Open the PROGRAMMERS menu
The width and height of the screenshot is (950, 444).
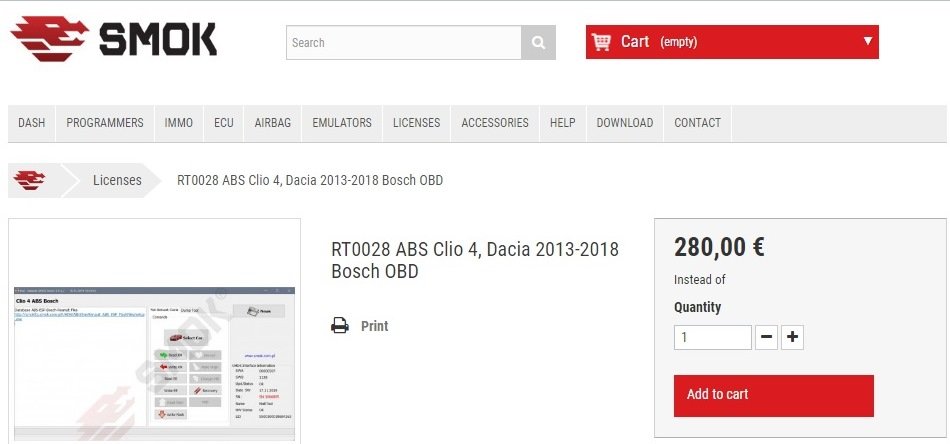[x=105, y=123]
